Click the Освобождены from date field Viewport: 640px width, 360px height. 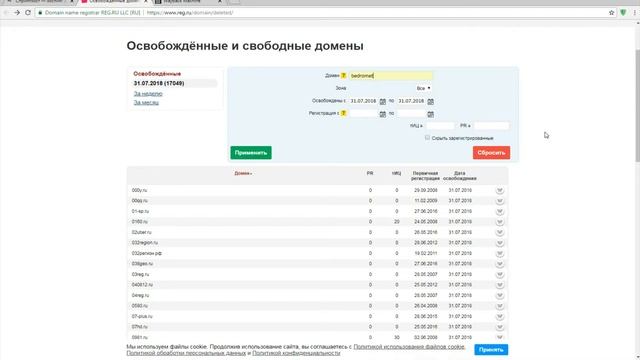tap(363, 101)
